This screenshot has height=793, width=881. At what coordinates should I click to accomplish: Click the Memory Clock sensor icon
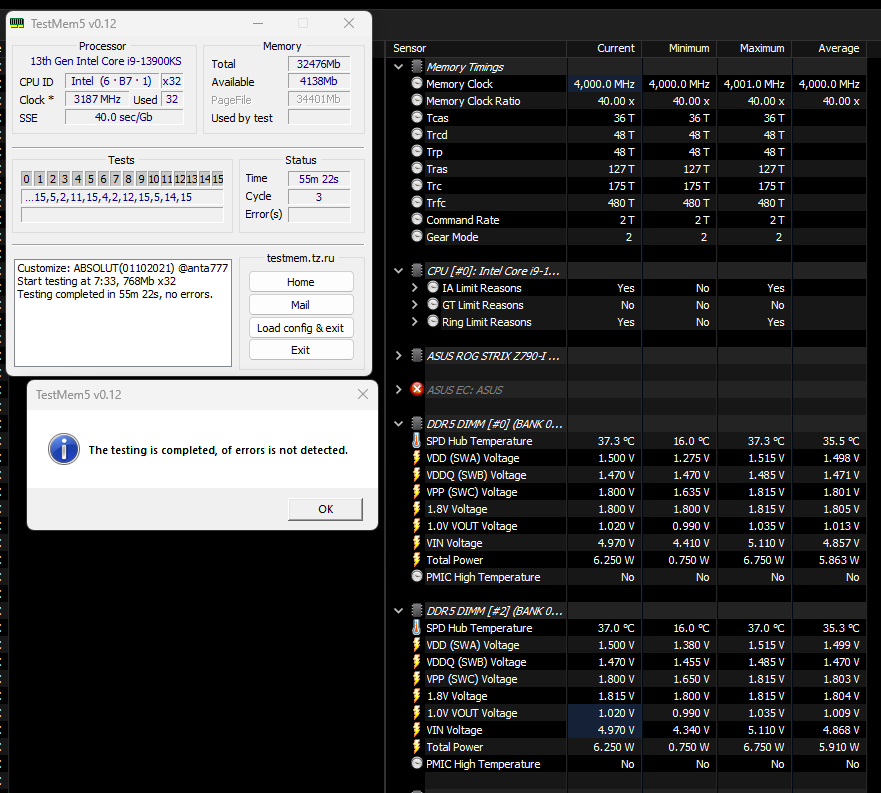click(x=416, y=83)
